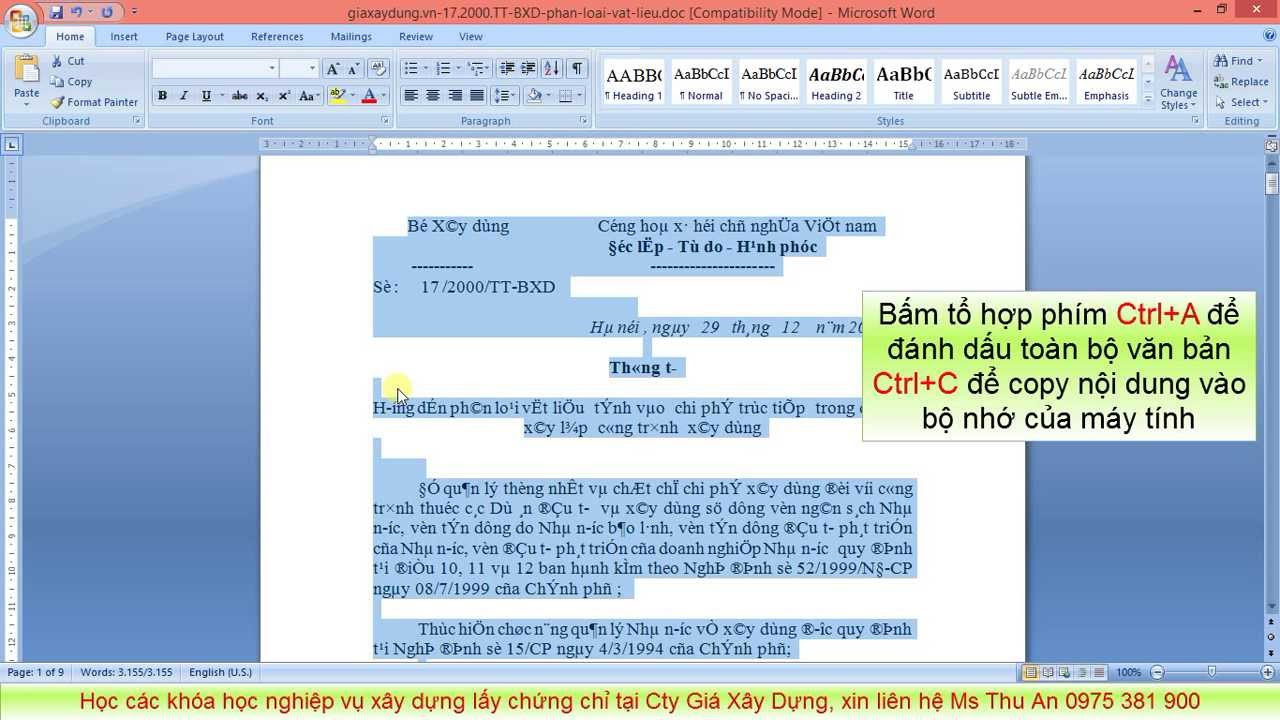The image size is (1280, 720).
Task: Open the View tab
Action: (471, 37)
